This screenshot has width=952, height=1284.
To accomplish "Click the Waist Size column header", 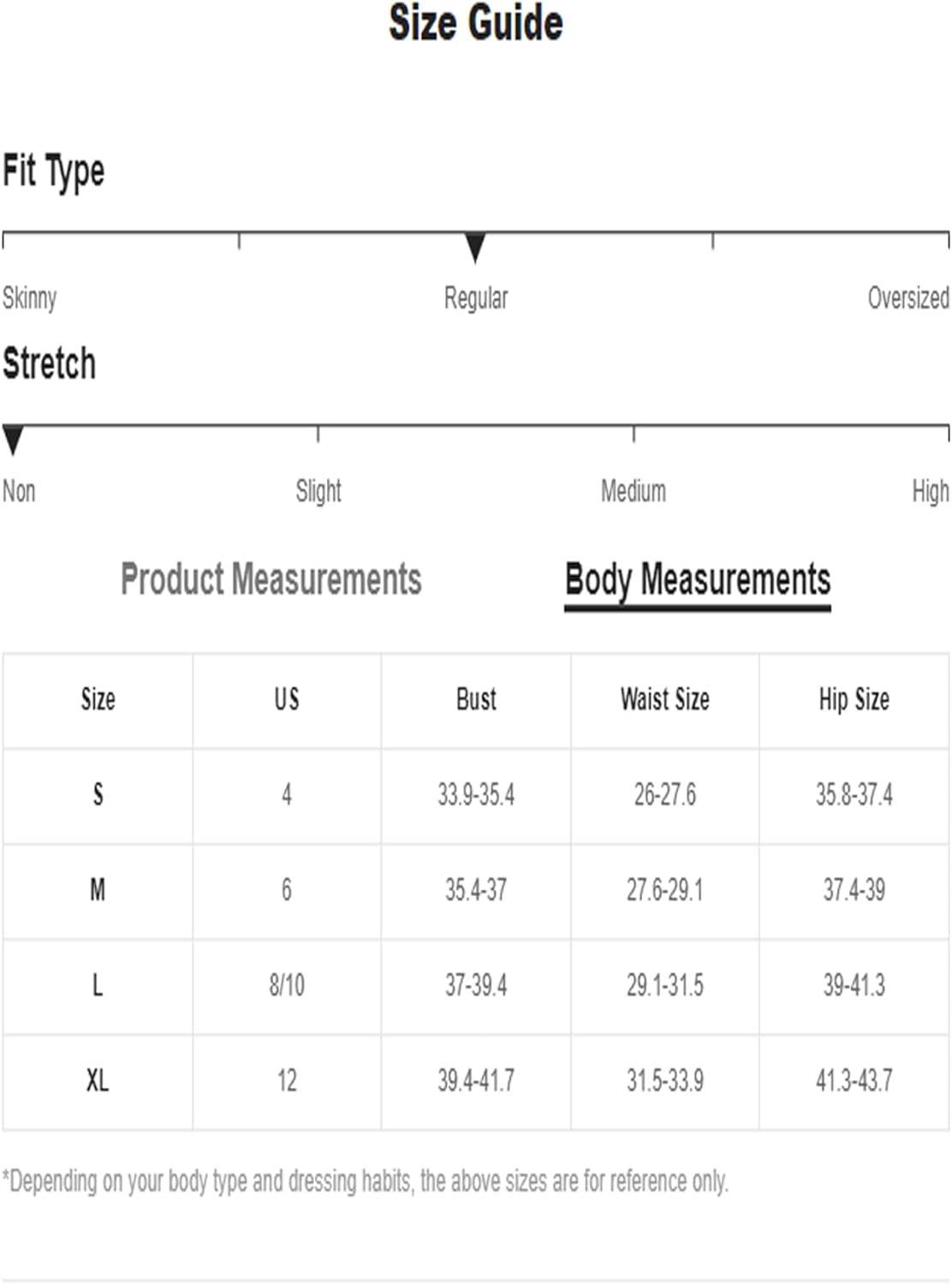I will coord(665,700).
